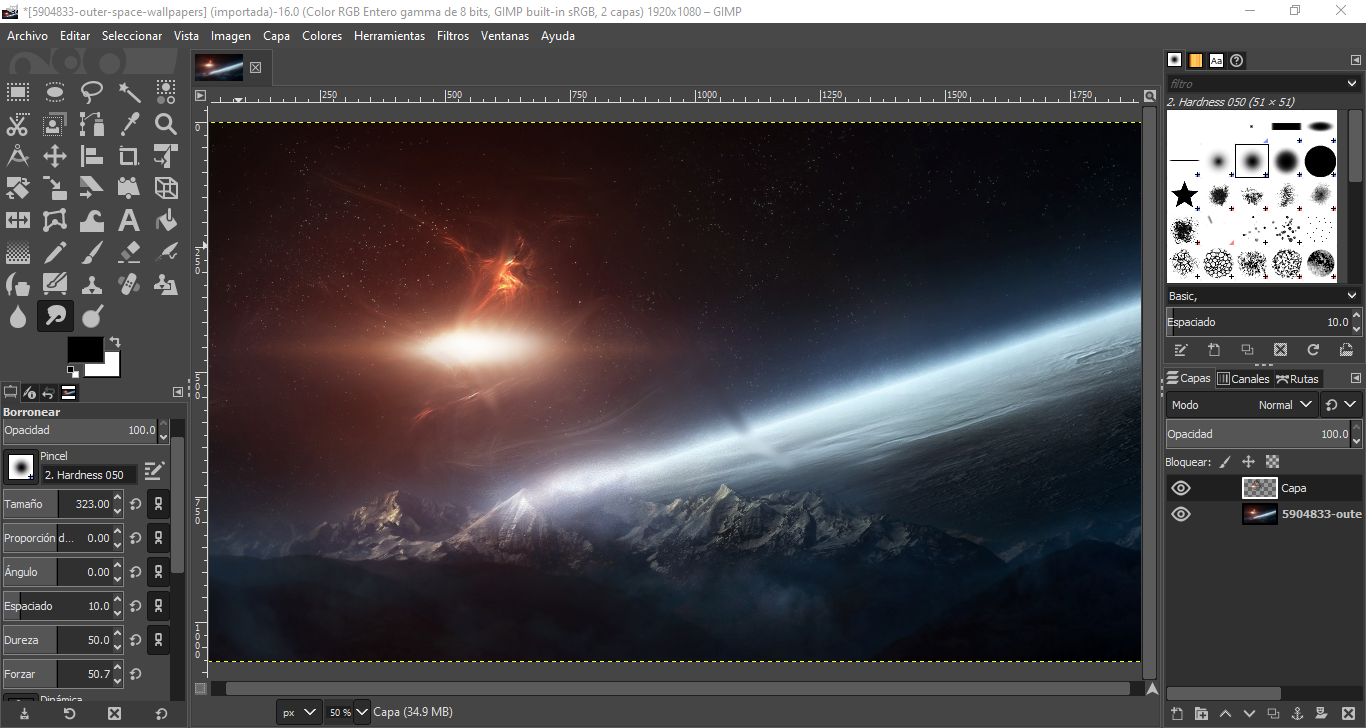Select the Eraser tool

(129, 252)
